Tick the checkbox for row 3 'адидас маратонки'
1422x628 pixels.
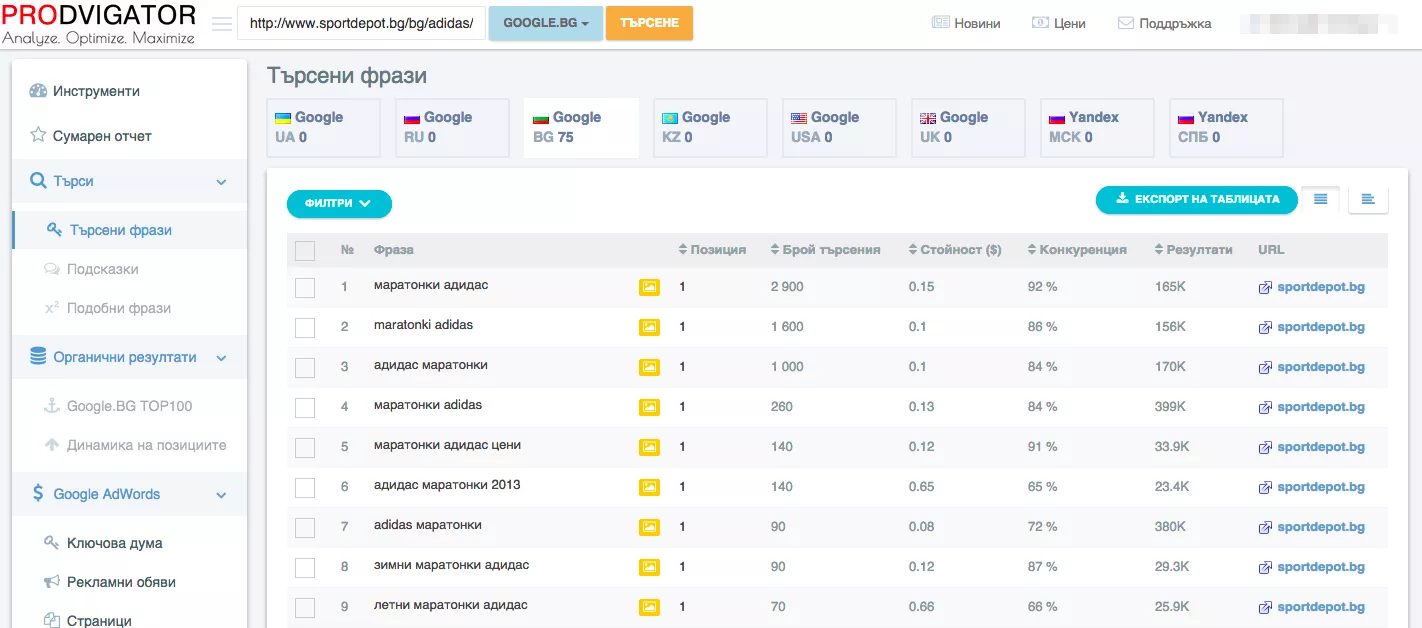(305, 368)
